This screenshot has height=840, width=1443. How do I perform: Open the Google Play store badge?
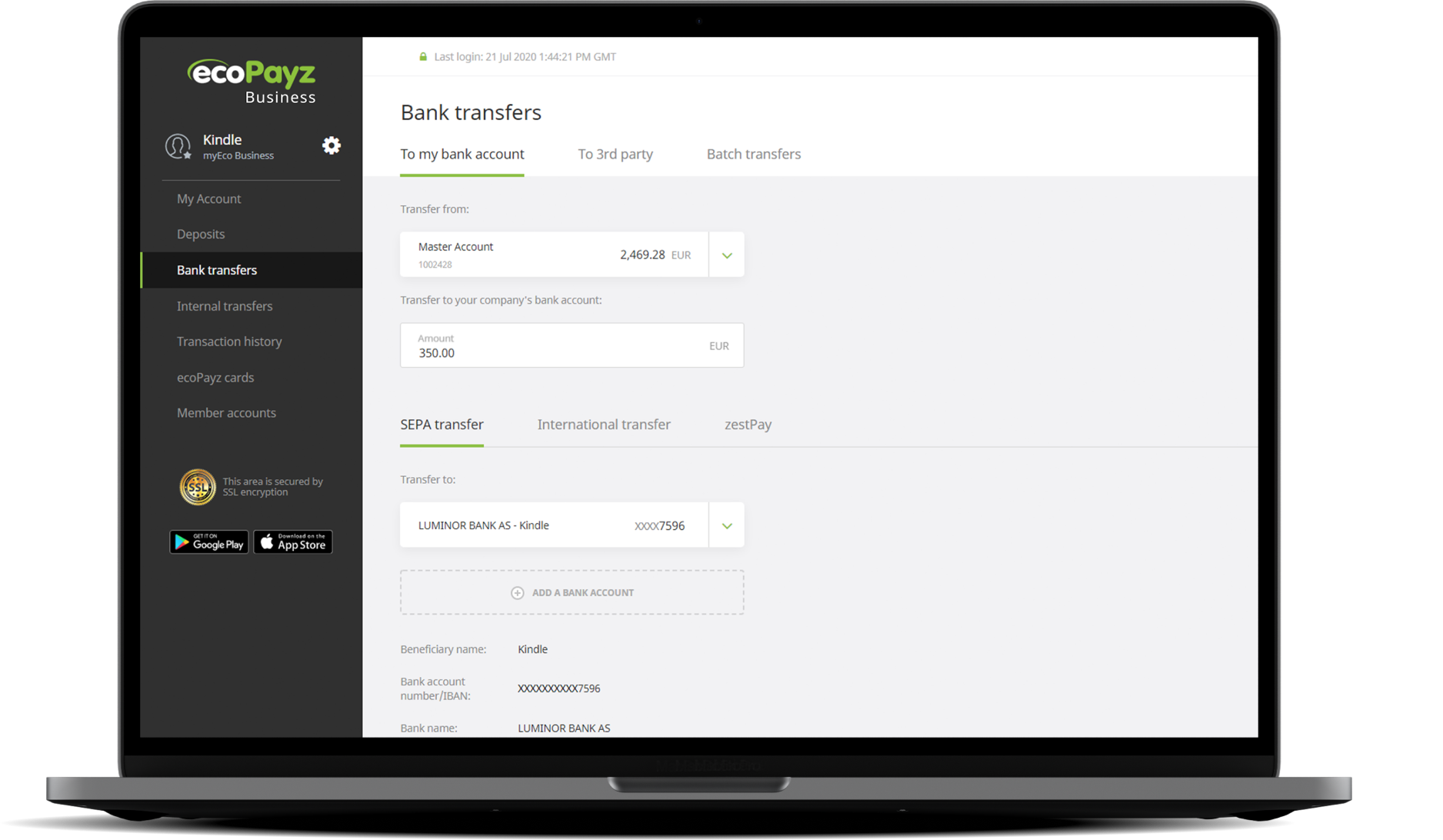(209, 542)
